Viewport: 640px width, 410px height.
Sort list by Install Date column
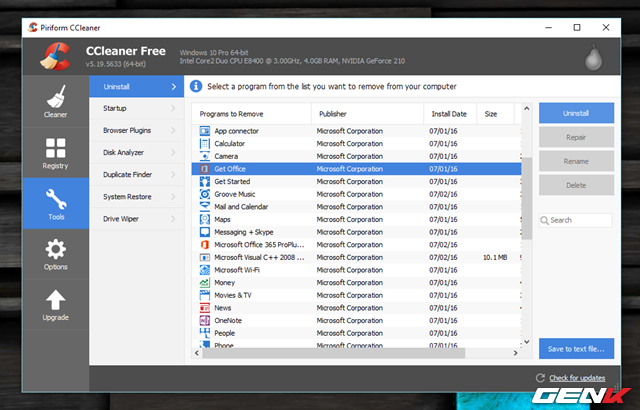[x=448, y=113]
